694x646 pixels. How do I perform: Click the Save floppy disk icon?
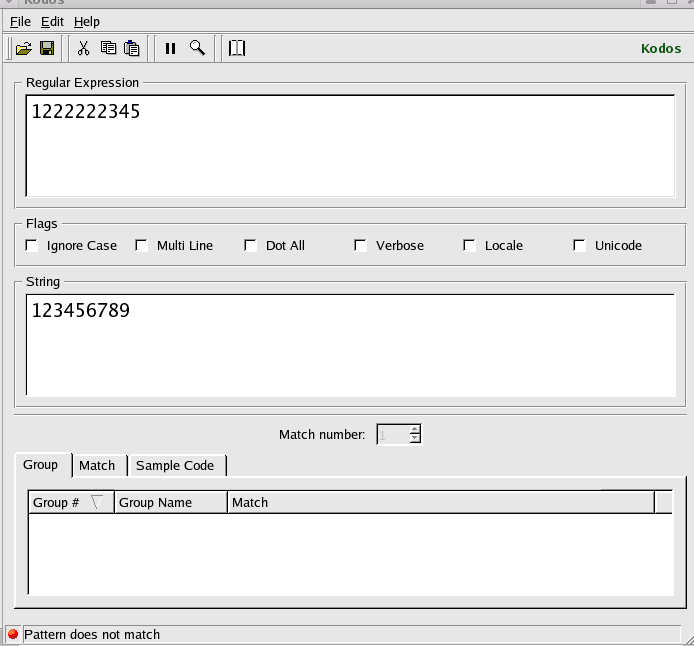pyautogui.click(x=47, y=48)
